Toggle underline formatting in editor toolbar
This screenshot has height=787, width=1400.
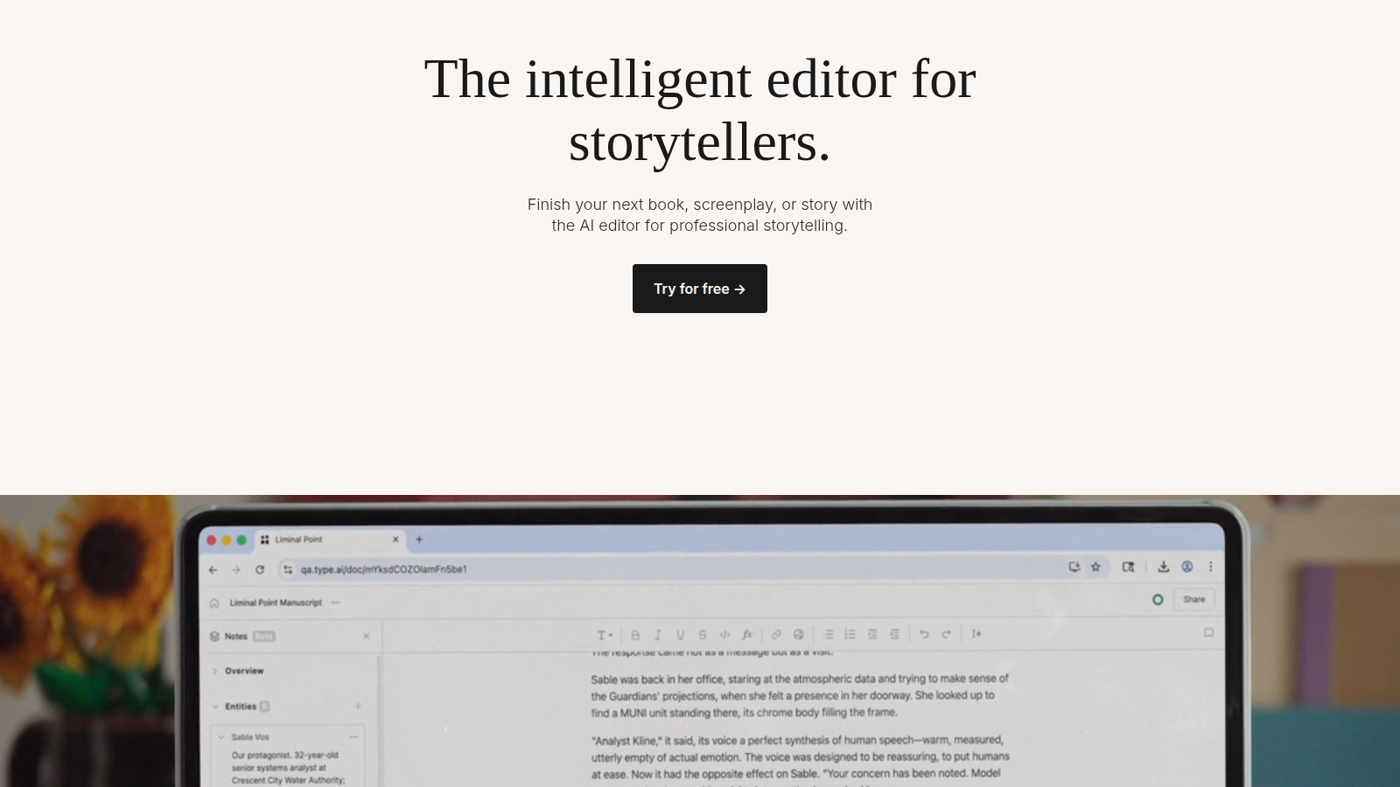coord(680,635)
